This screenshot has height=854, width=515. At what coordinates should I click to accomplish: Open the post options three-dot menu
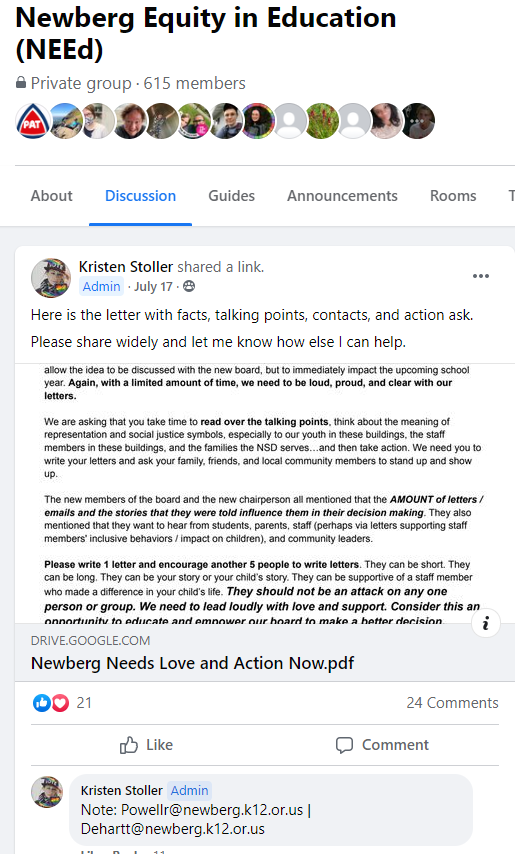[x=480, y=276]
